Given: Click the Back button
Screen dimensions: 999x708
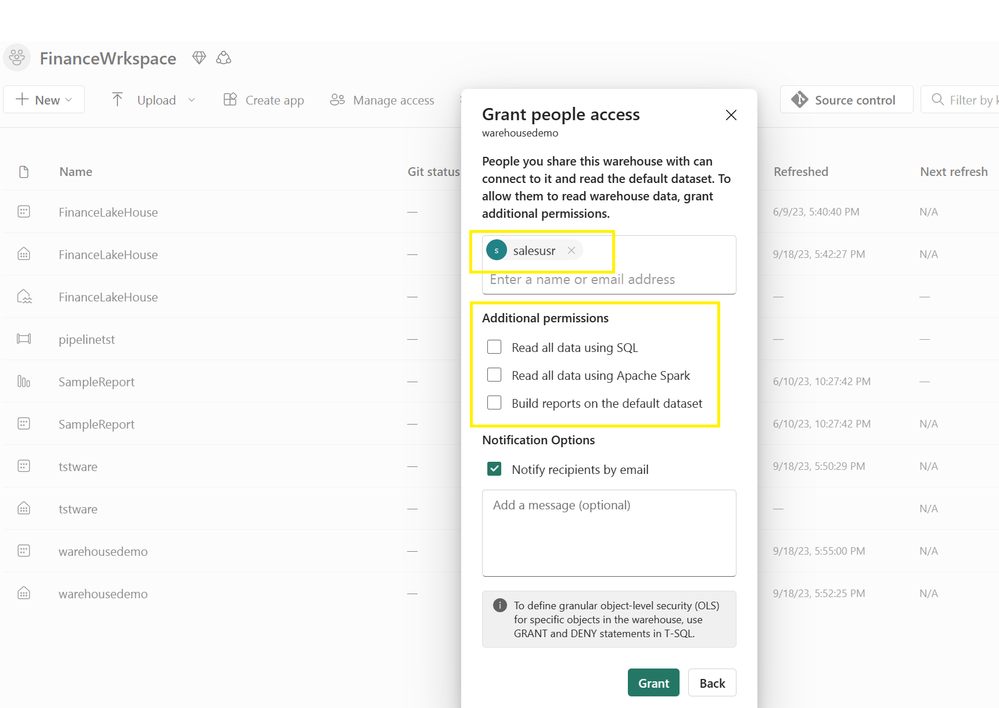Looking at the screenshot, I should point(712,683).
